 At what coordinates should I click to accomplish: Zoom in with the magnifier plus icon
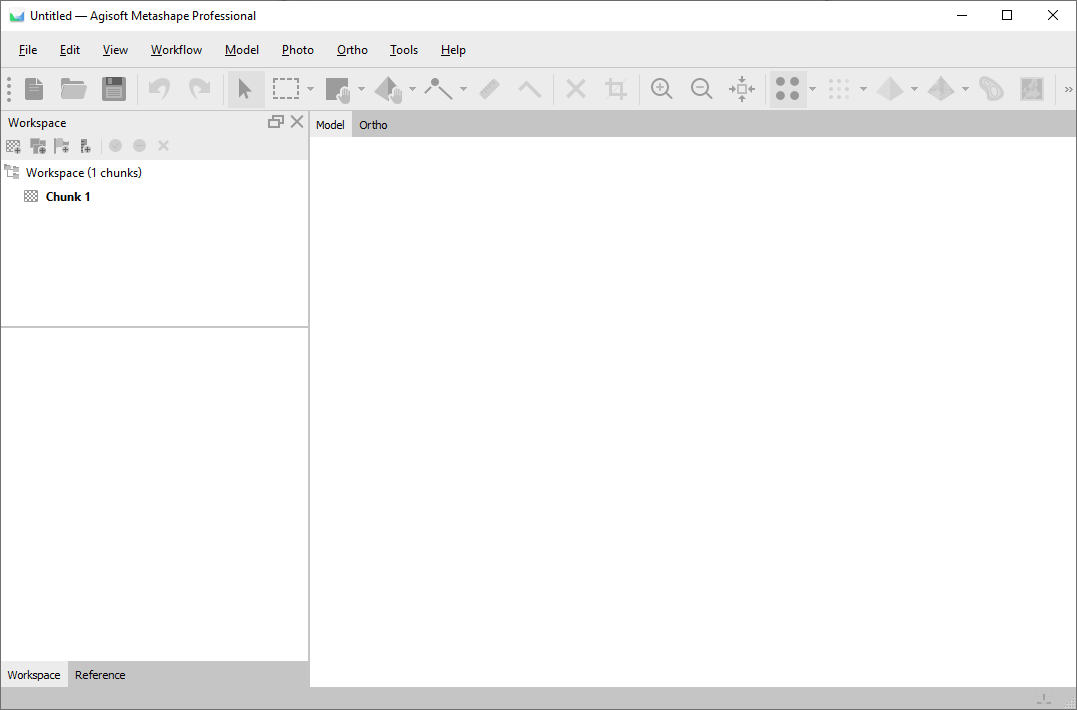[661, 89]
